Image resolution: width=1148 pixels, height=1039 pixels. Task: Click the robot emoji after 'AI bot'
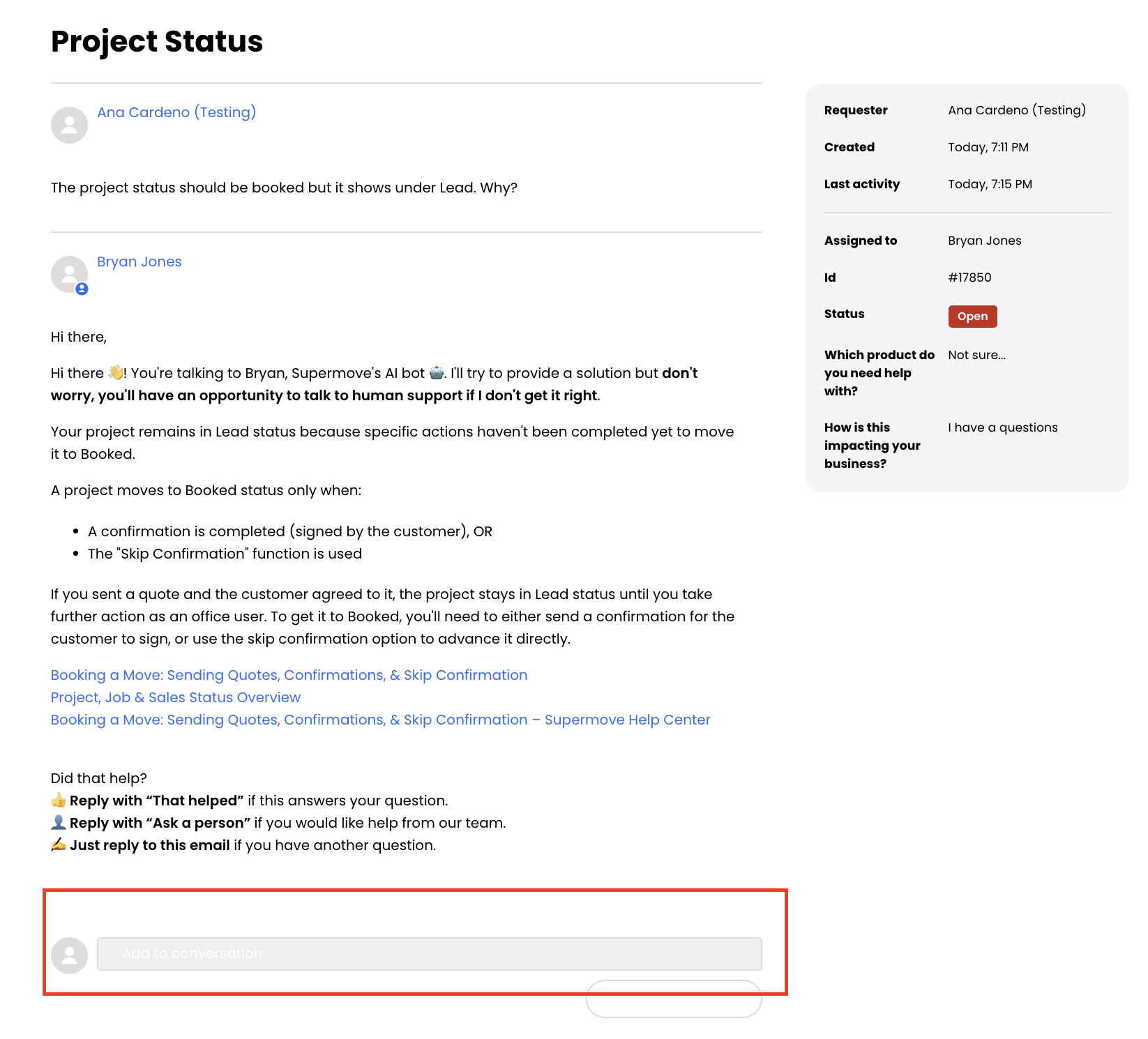pos(437,373)
